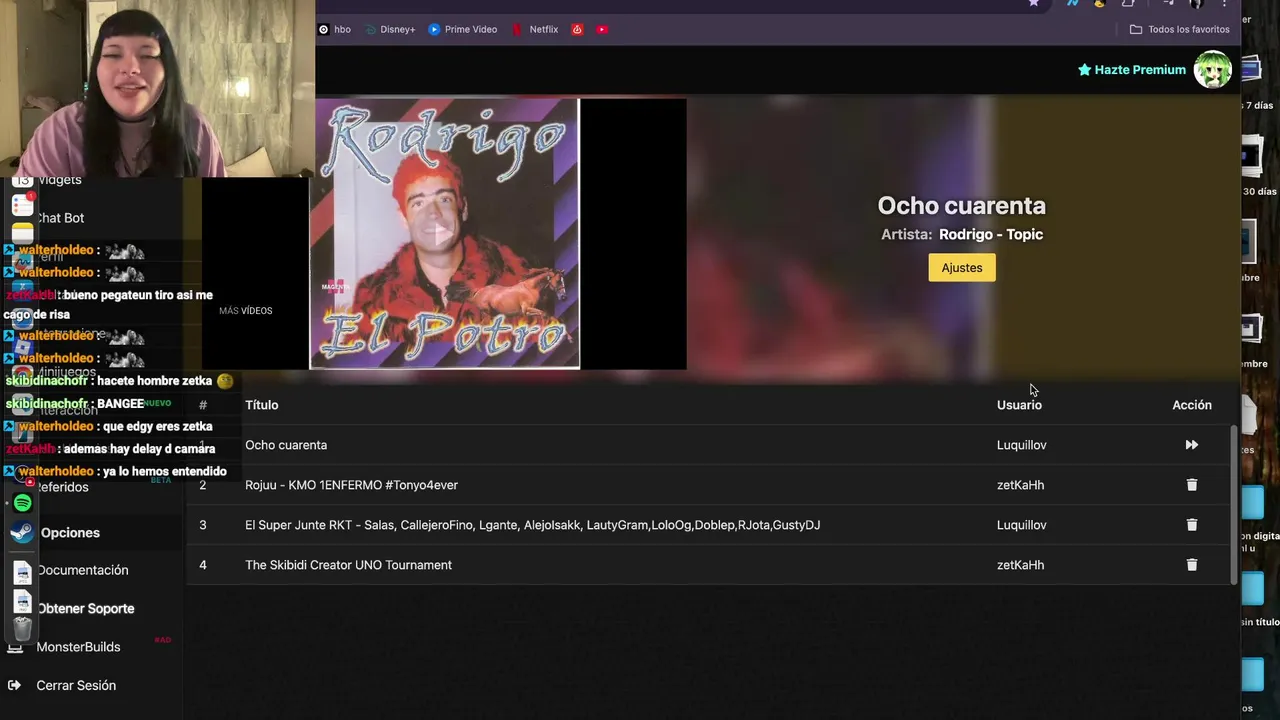Select The Skibidi Creator UNO Tournament title

(x=348, y=565)
